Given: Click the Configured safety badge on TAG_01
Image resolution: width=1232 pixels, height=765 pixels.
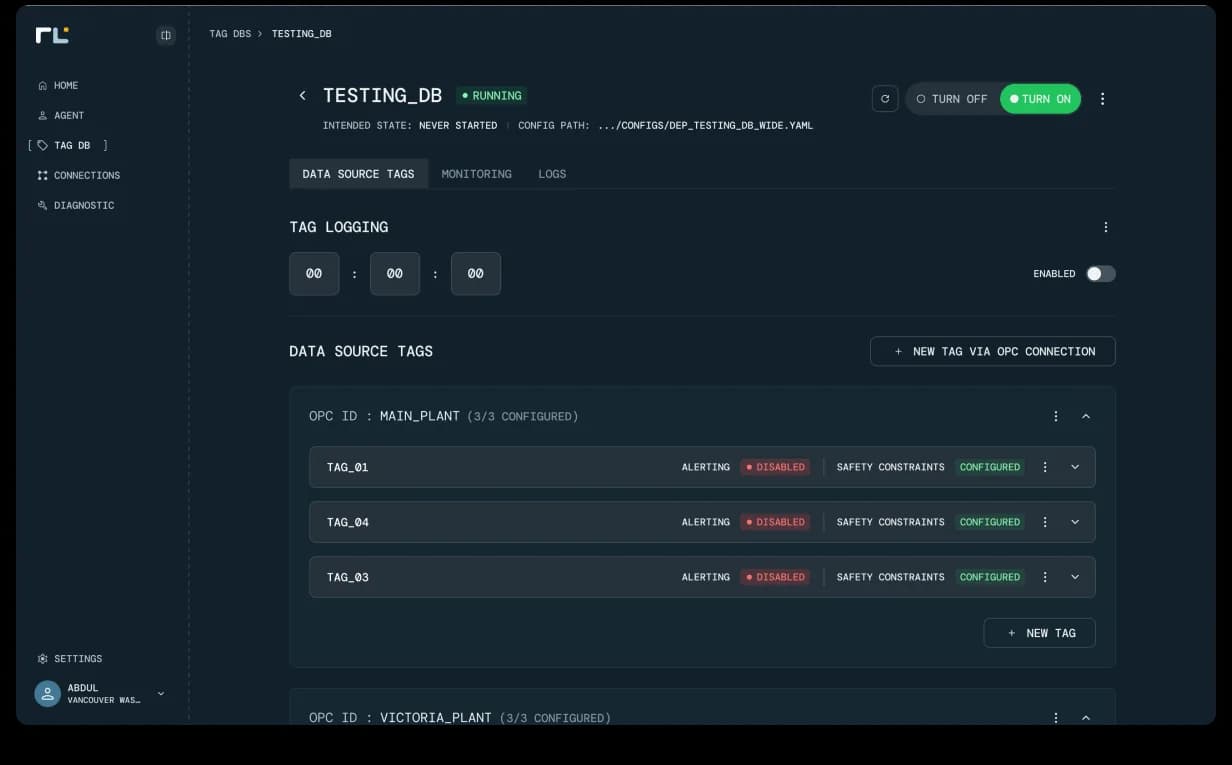Looking at the screenshot, I should (x=989, y=467).
